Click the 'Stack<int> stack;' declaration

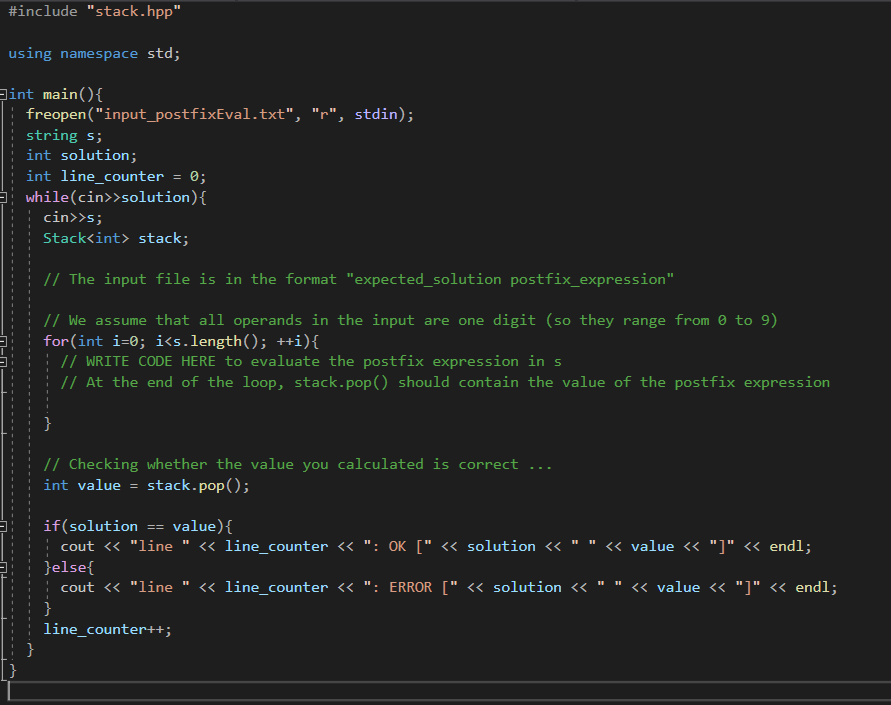(x=116, y=238)
